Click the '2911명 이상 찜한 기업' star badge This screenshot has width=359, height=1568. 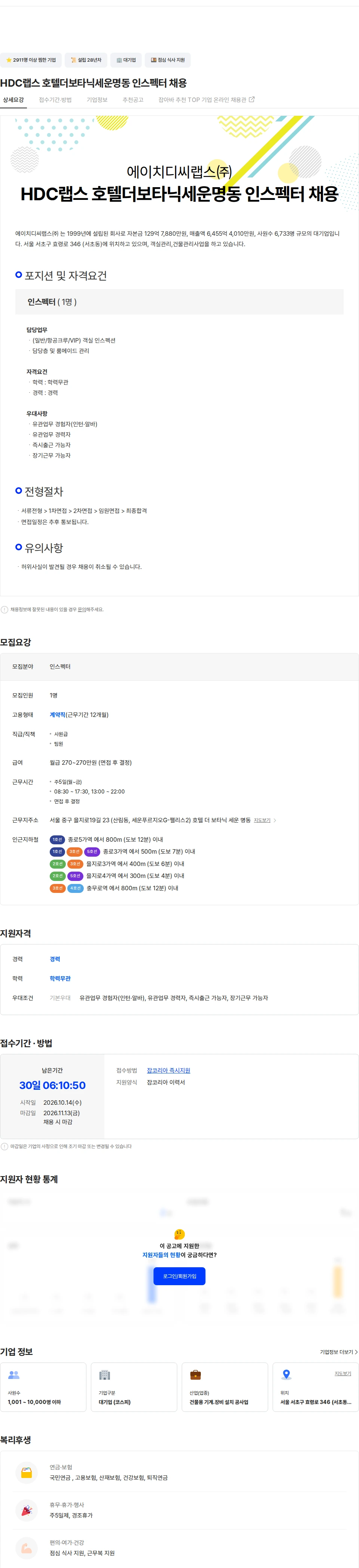[x=30, y=60]
